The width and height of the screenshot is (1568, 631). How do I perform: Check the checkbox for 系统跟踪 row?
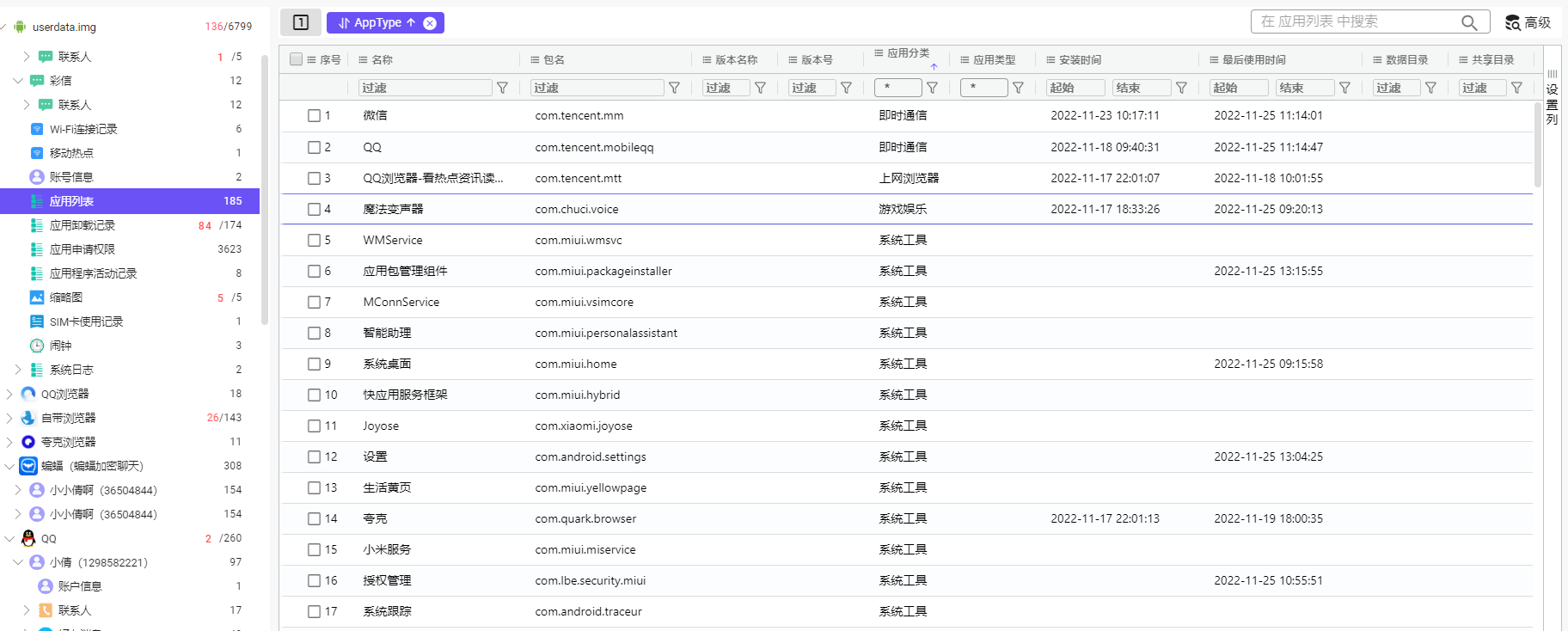click(315, 611)
